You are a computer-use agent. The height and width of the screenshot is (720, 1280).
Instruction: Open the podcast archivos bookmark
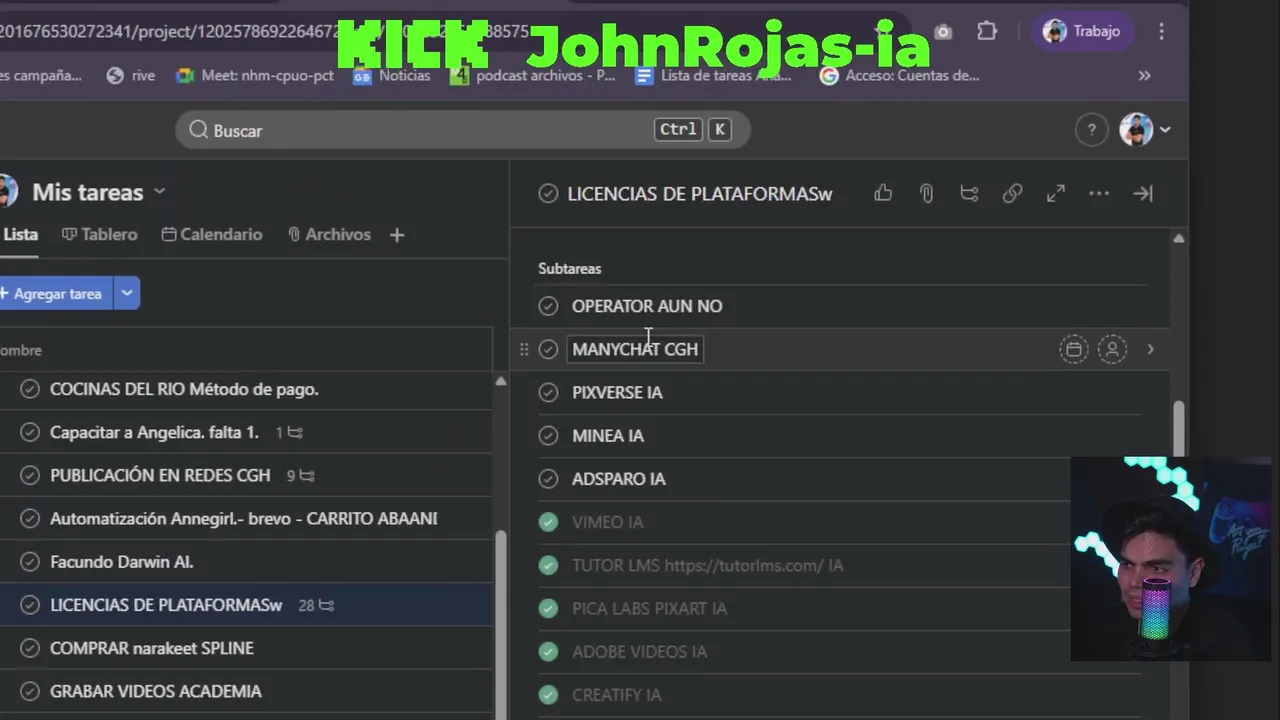532,75
